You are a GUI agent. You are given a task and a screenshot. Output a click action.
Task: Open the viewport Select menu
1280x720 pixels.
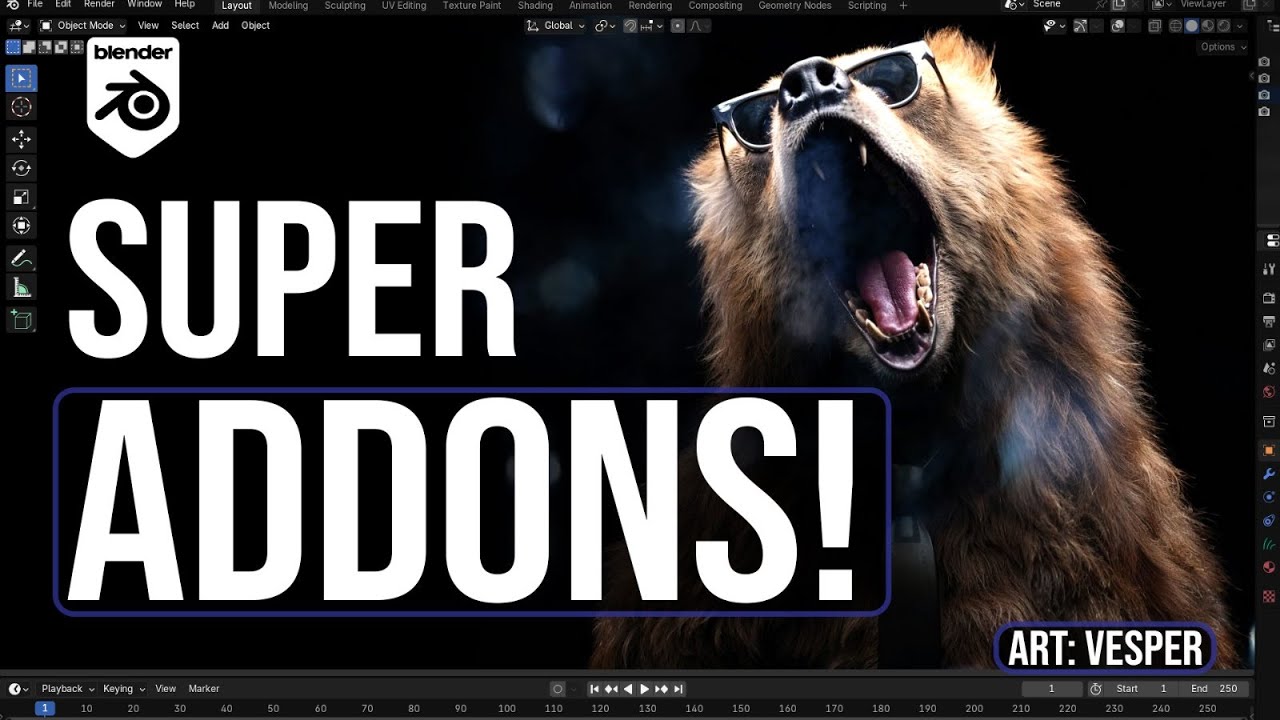[x=185, y=26]
